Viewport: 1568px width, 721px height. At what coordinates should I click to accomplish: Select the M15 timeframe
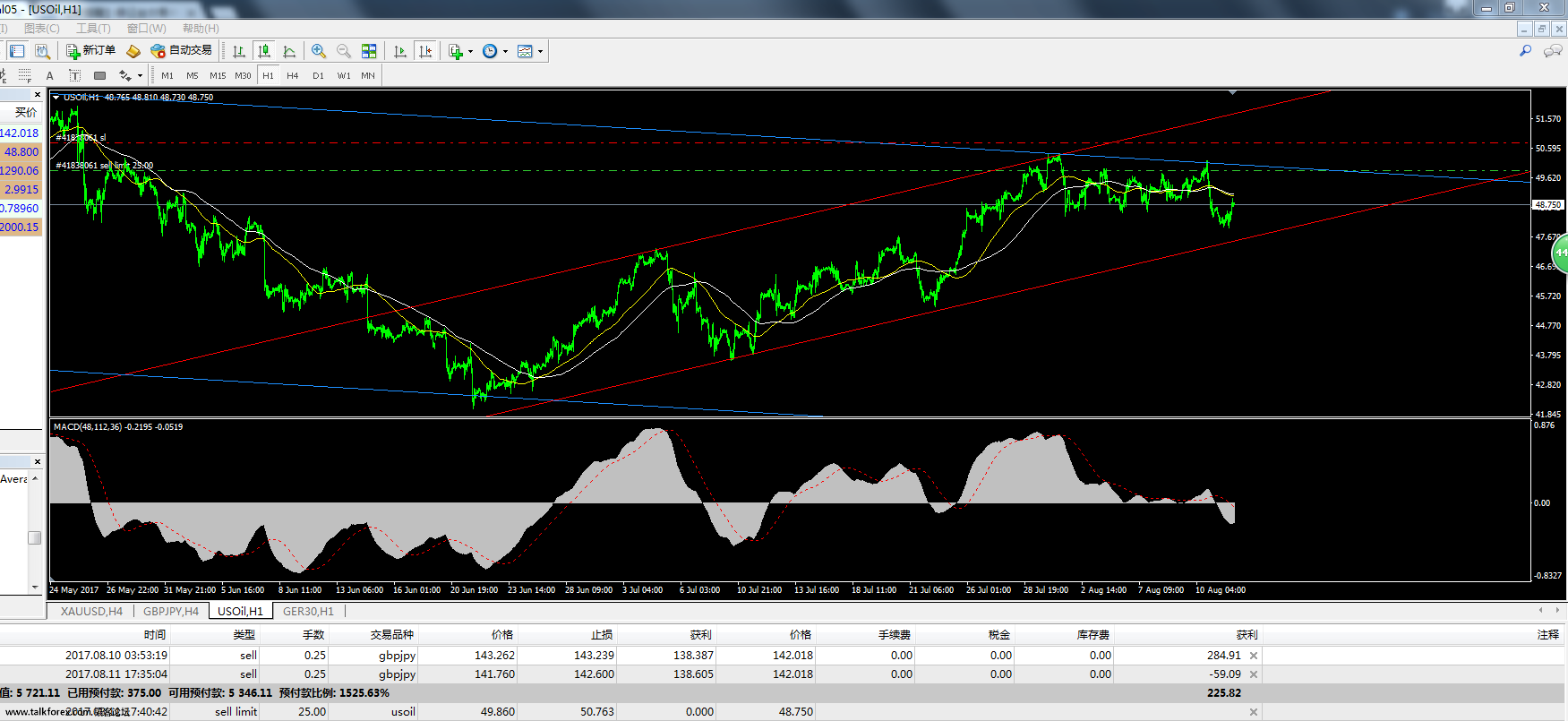[218, 75]
